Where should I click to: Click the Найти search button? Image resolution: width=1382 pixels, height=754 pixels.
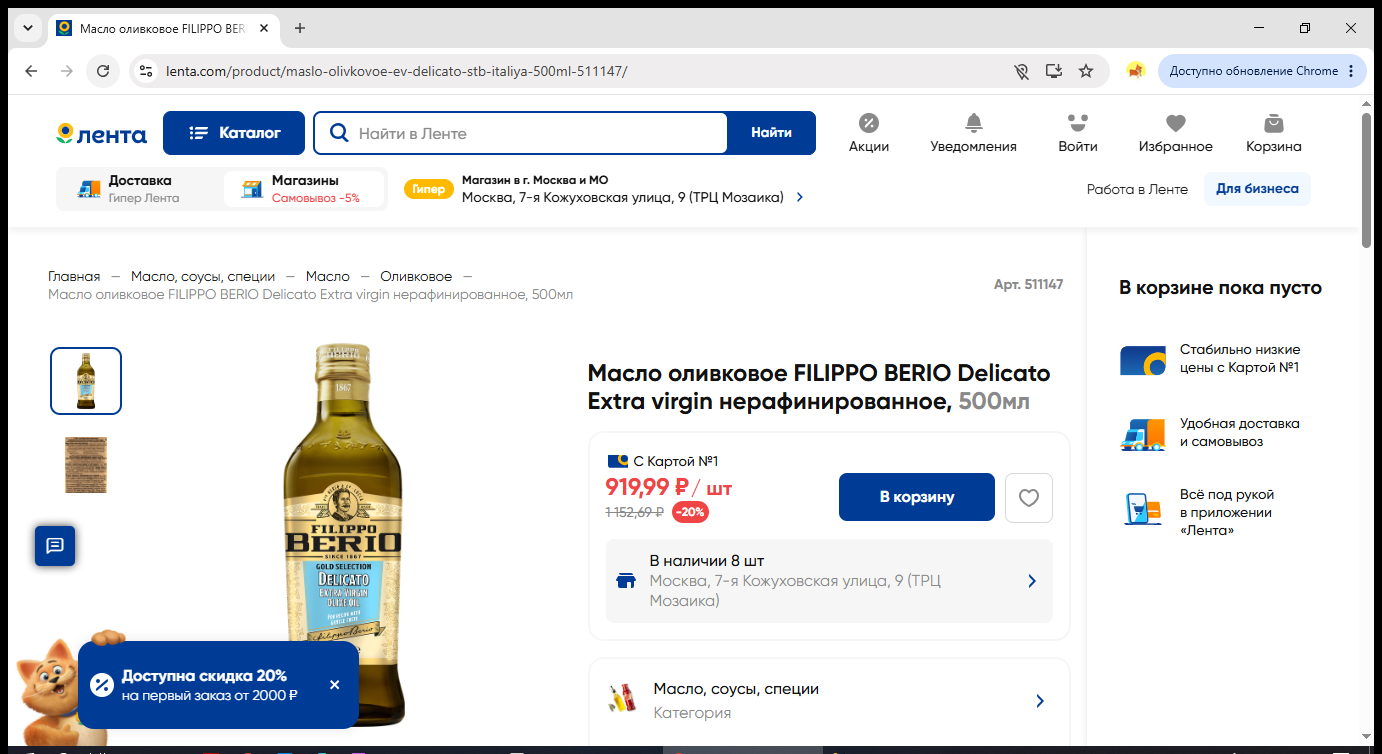pos(771,133)
